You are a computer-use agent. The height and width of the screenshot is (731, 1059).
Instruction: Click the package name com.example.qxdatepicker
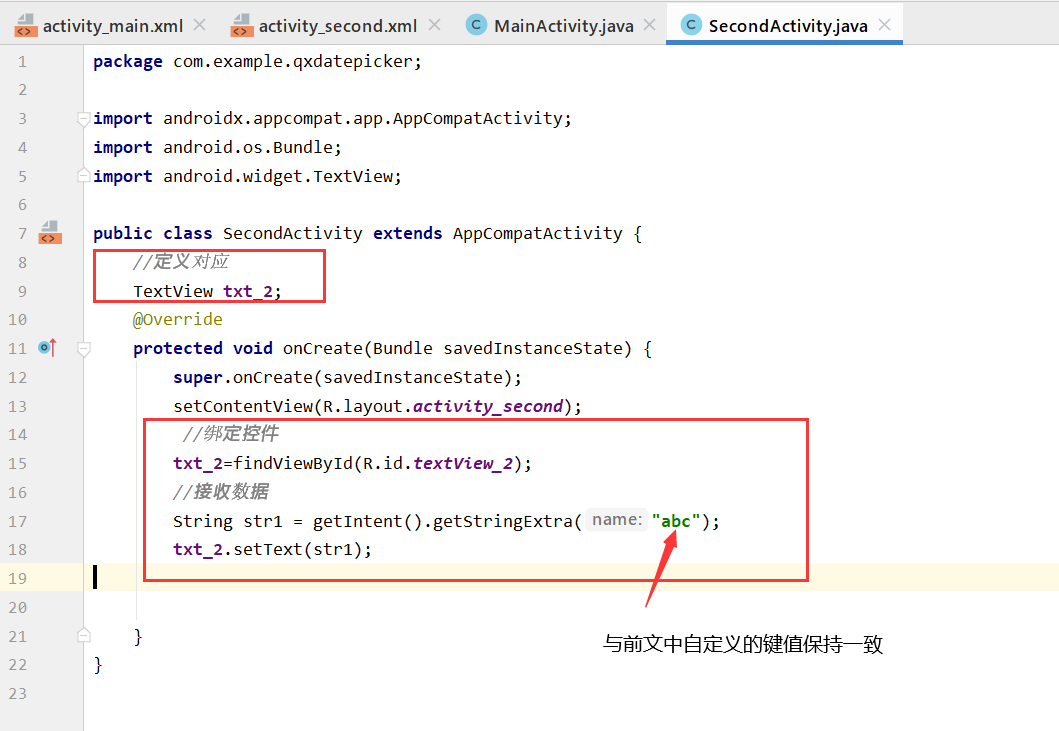[293, 61]
